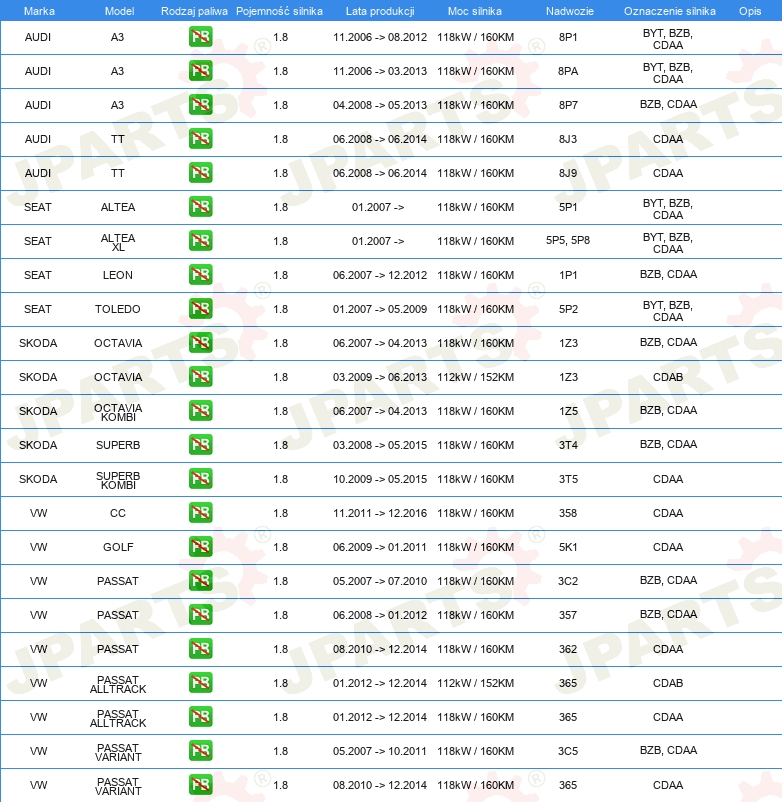Screen dimensions: 782x802
Task: Click the SEAT cell in the LEON row
Action: [x=38, y=275]
